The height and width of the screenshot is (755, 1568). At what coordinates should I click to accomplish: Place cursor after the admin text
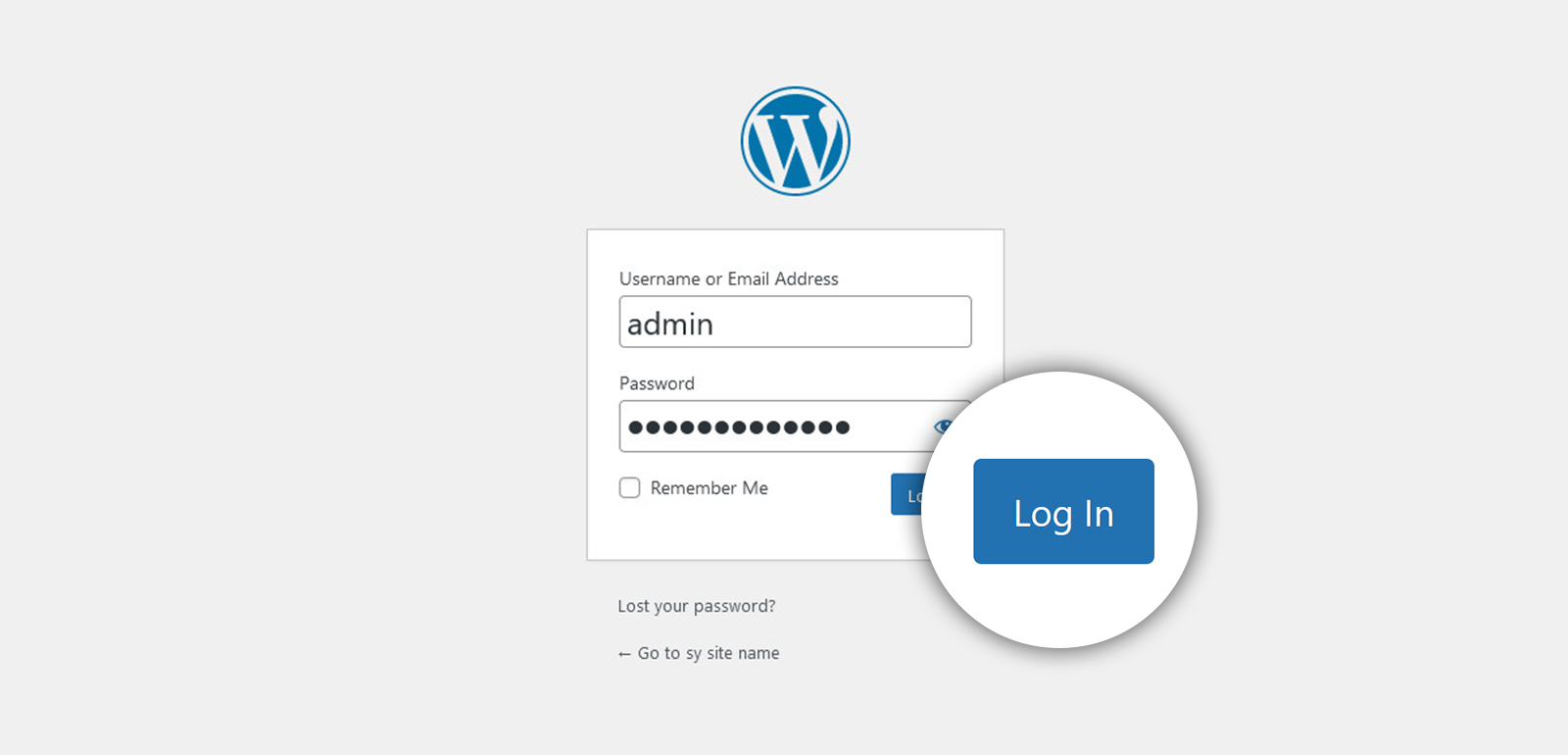tap(716, 324)
